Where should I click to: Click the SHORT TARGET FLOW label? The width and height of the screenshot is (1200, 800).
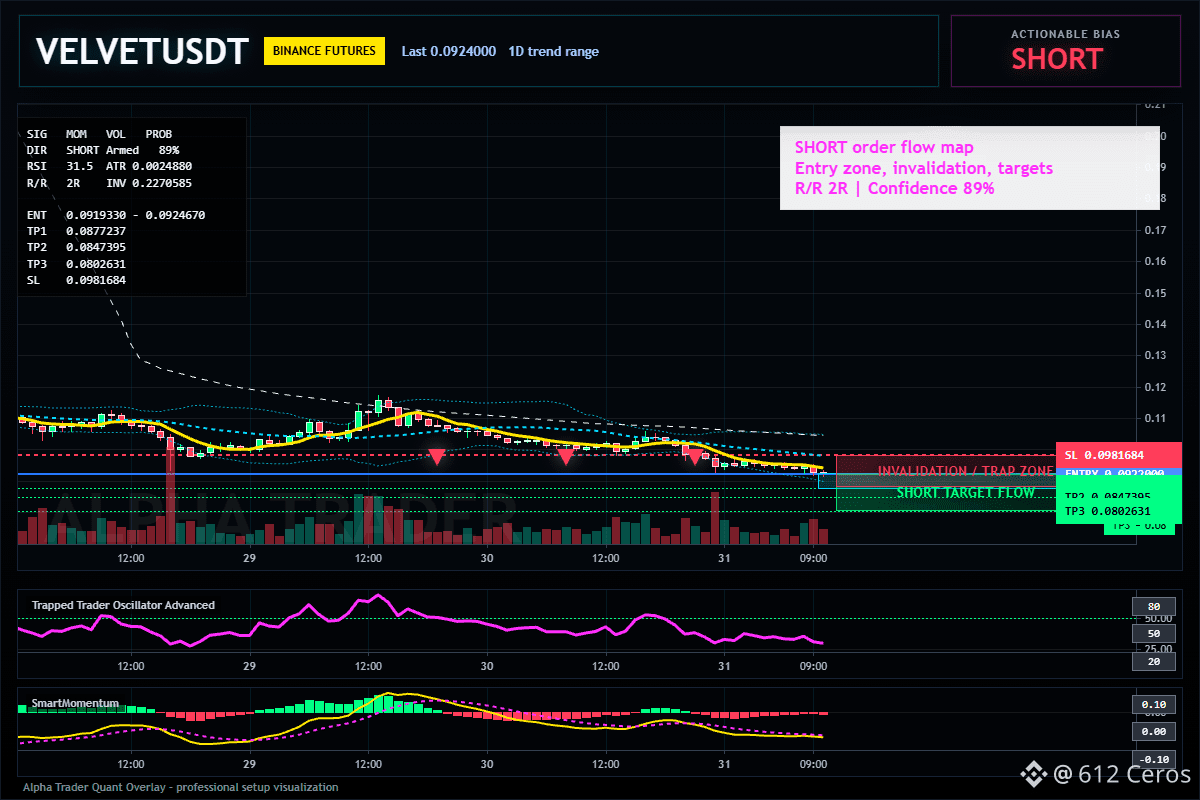965,492
